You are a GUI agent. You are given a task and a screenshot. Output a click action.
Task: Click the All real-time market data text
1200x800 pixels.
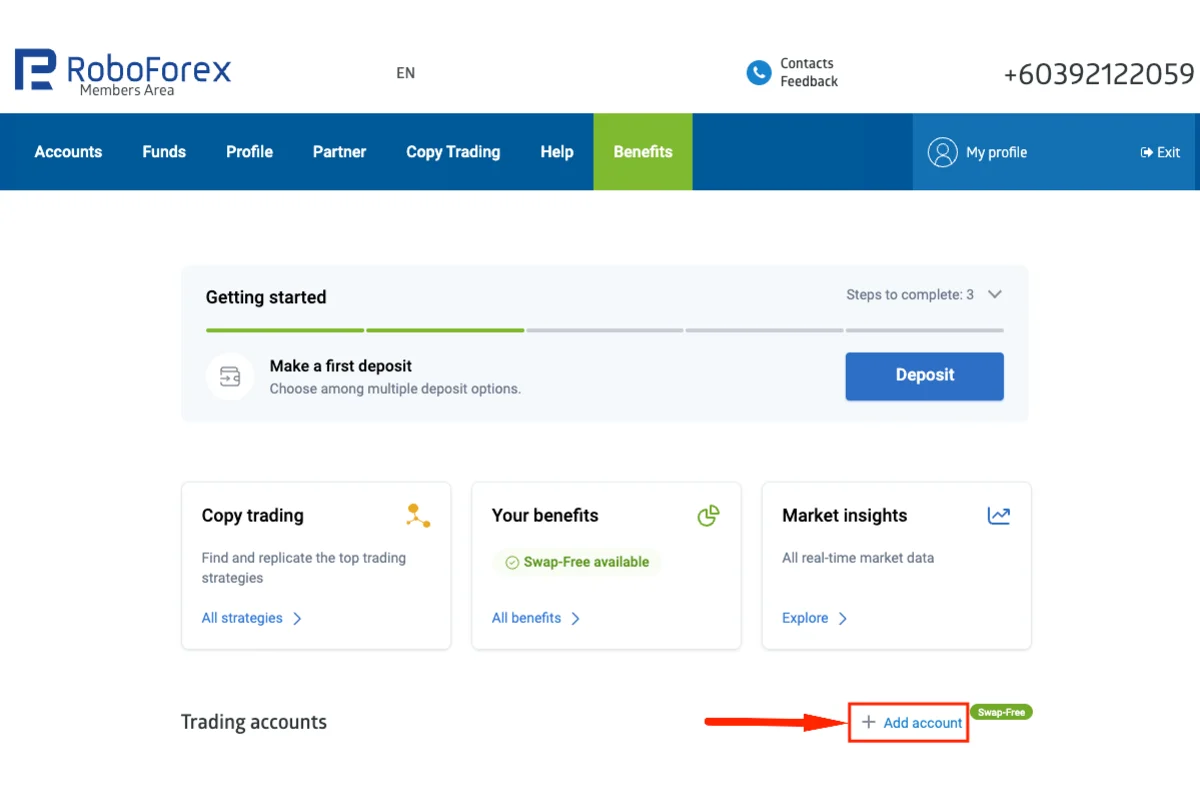coord(858,558)
